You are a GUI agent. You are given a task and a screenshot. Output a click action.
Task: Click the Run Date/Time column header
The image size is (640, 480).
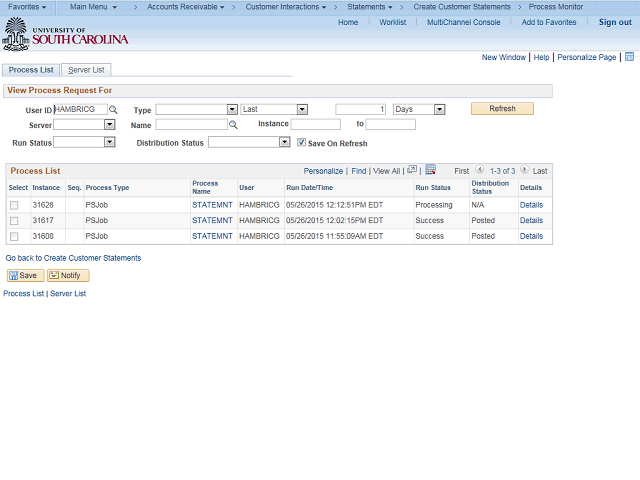pyautogui.click(x=309, y=188)
